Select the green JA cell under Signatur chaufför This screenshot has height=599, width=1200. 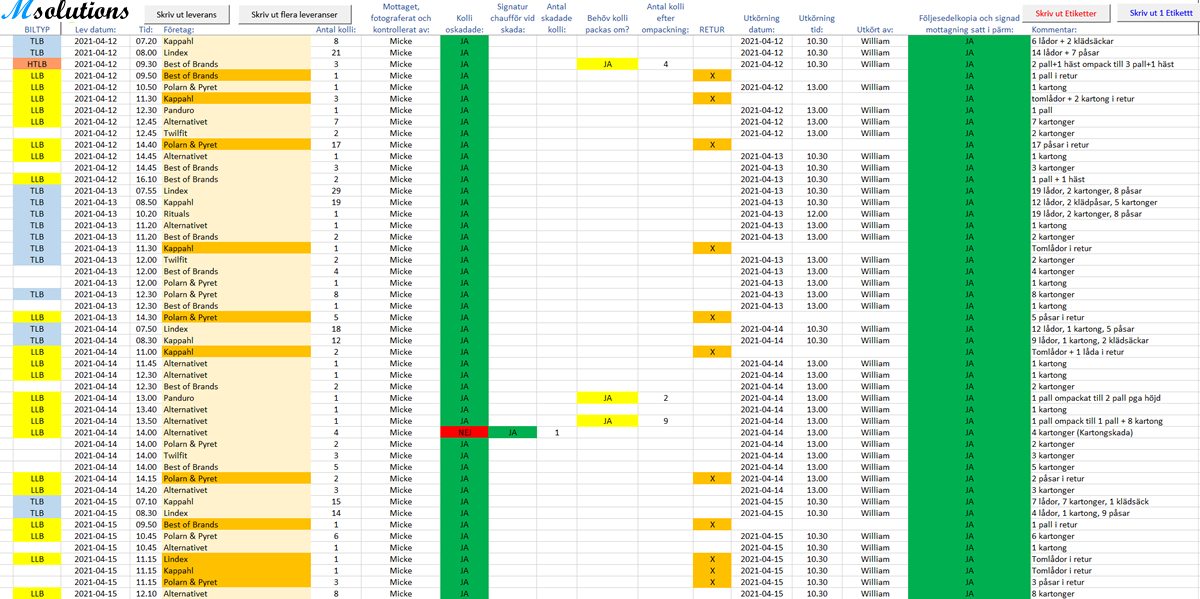click(512, 433)
